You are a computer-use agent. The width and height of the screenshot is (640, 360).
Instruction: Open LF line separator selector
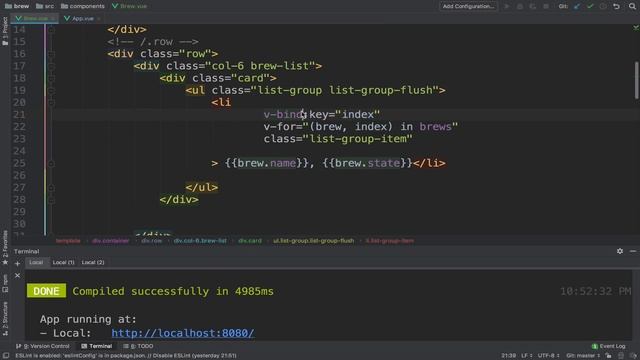click(527, 356)
